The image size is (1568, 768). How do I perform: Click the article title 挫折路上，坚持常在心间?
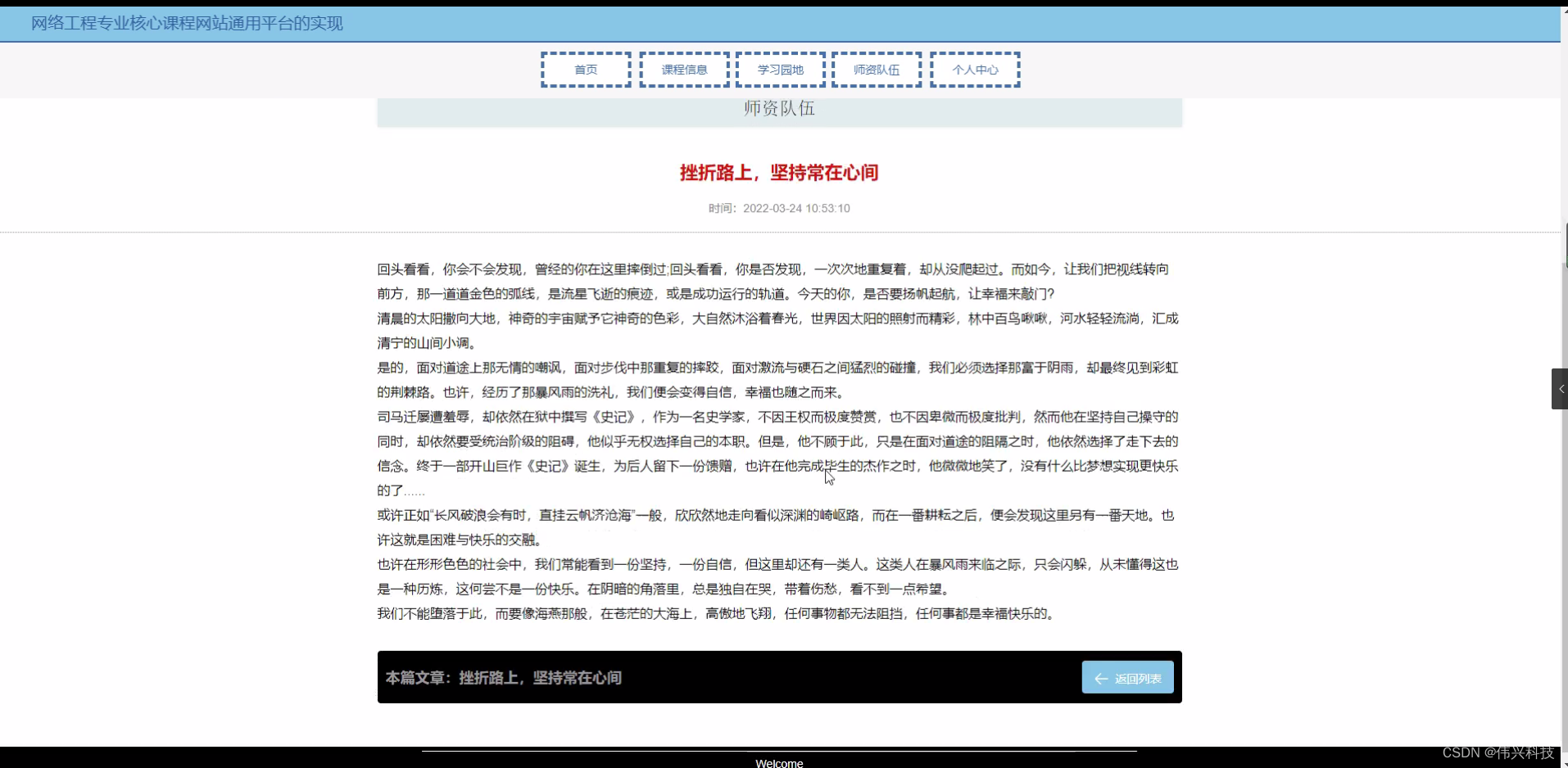(779, 173)
